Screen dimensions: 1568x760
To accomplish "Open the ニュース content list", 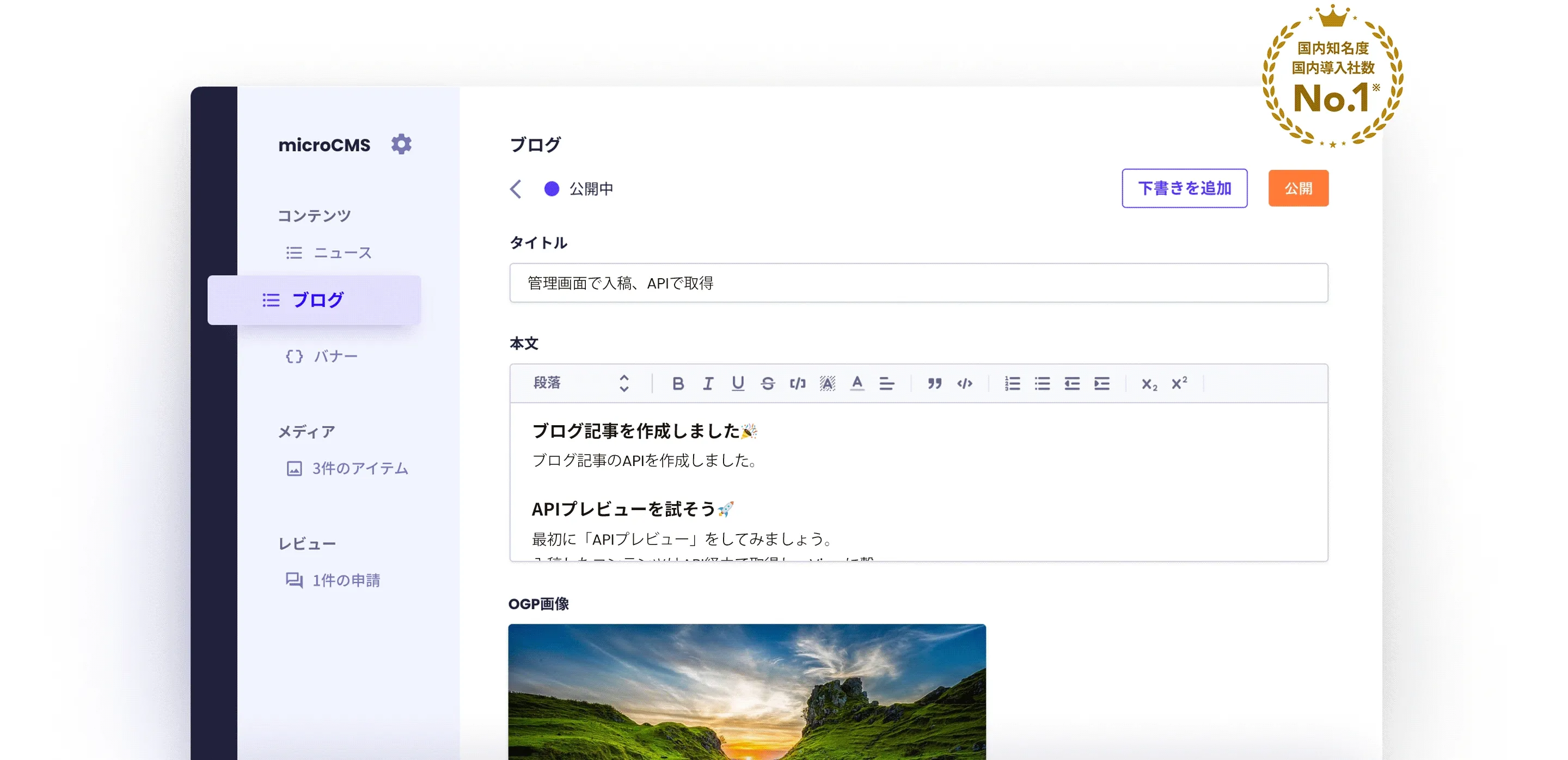I will 329,253.
